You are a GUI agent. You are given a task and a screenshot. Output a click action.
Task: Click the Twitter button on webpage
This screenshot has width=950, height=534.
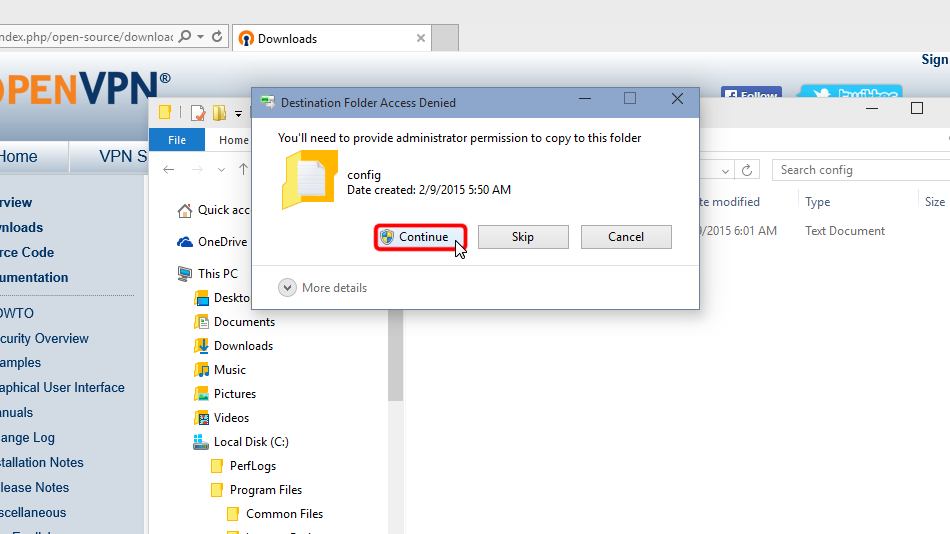coord(850,96)
